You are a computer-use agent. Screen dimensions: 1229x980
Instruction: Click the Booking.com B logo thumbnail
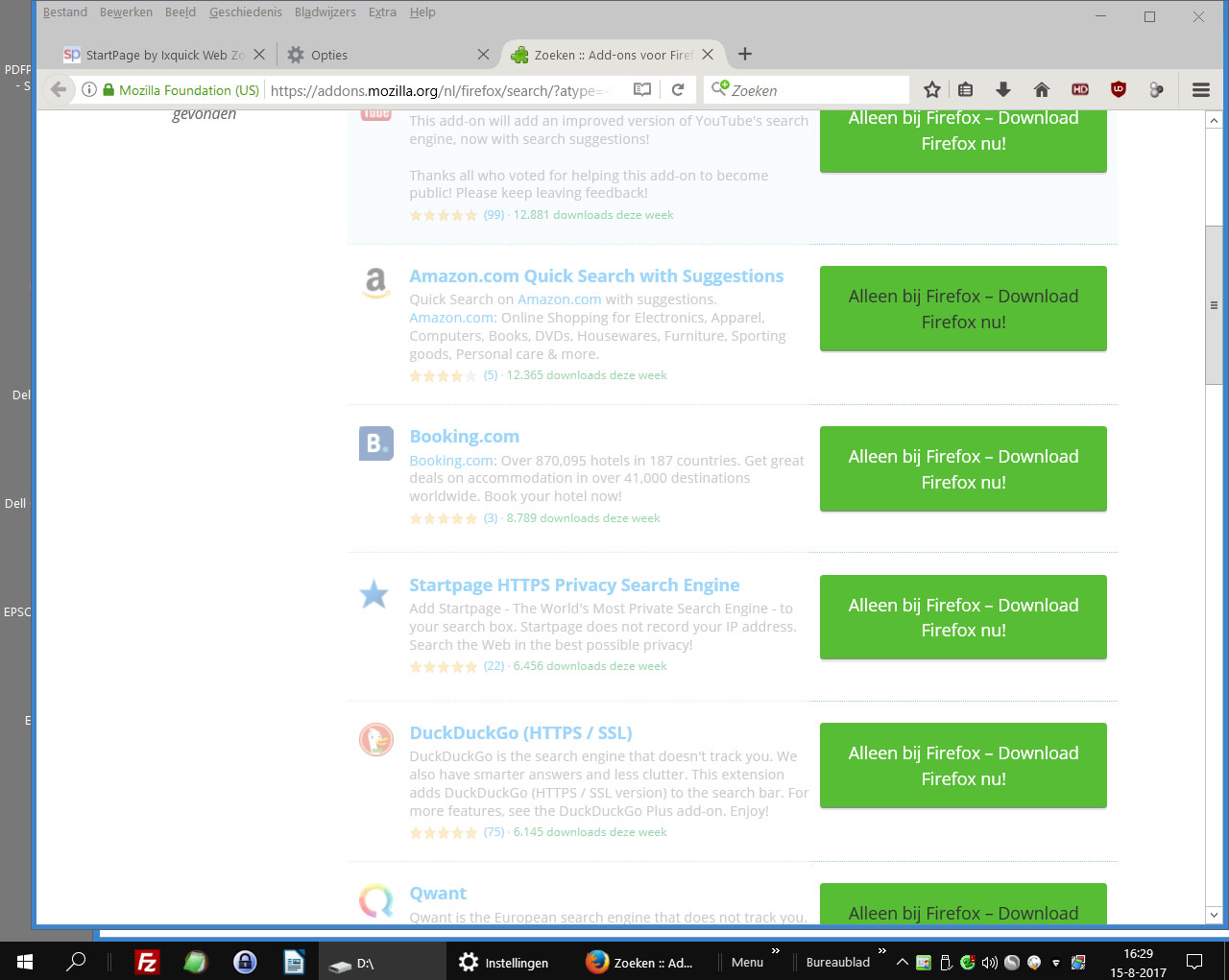pyautogui.click(x=375, y=443)
